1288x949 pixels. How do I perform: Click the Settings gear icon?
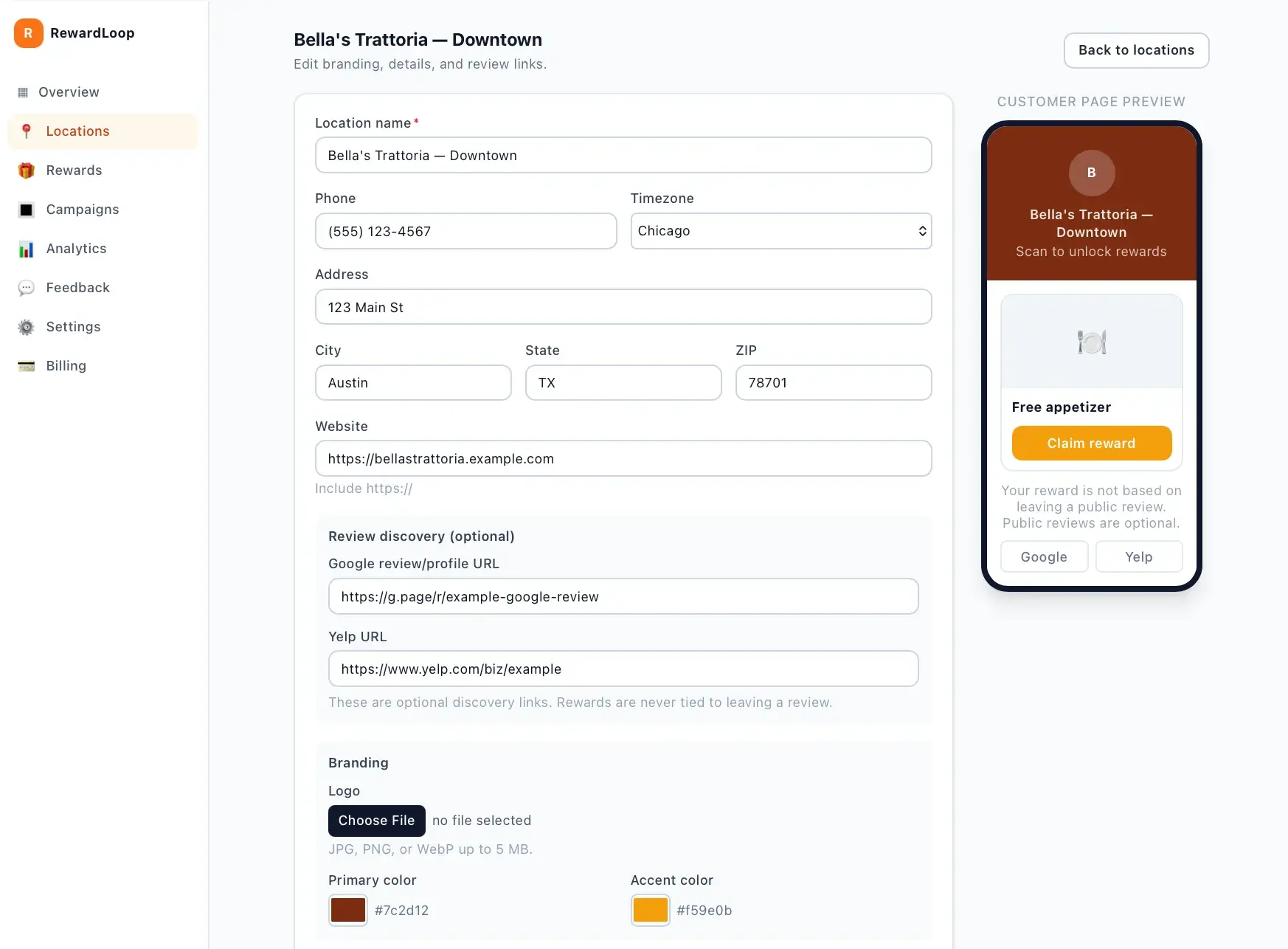pos(27,327)
